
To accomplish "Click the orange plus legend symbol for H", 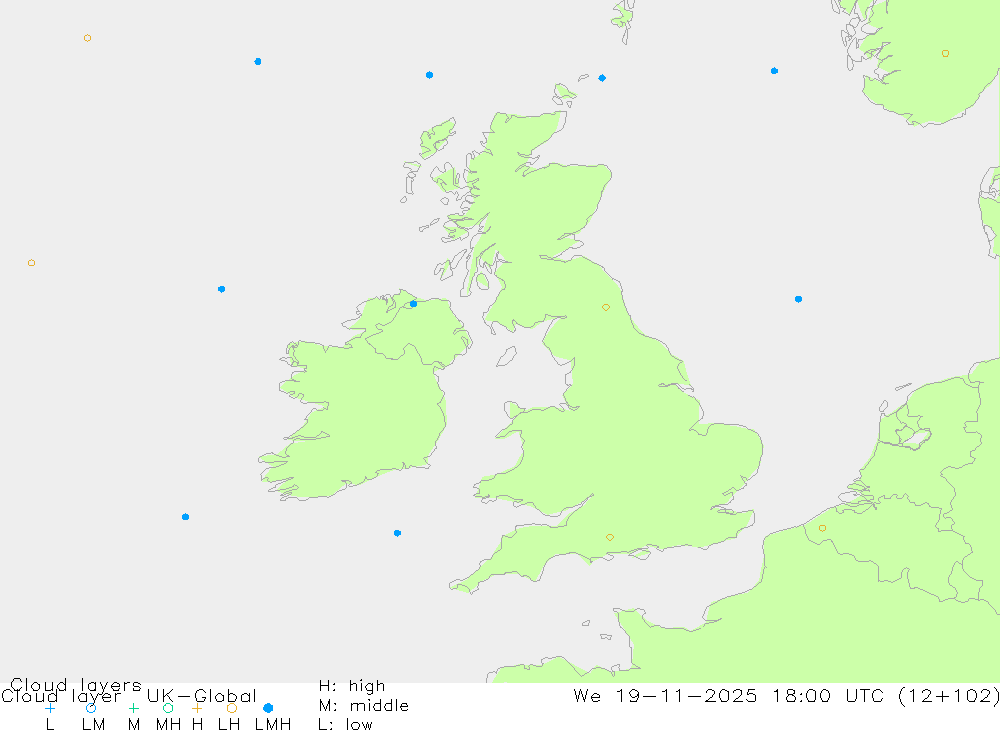I will tap(197, 708).
